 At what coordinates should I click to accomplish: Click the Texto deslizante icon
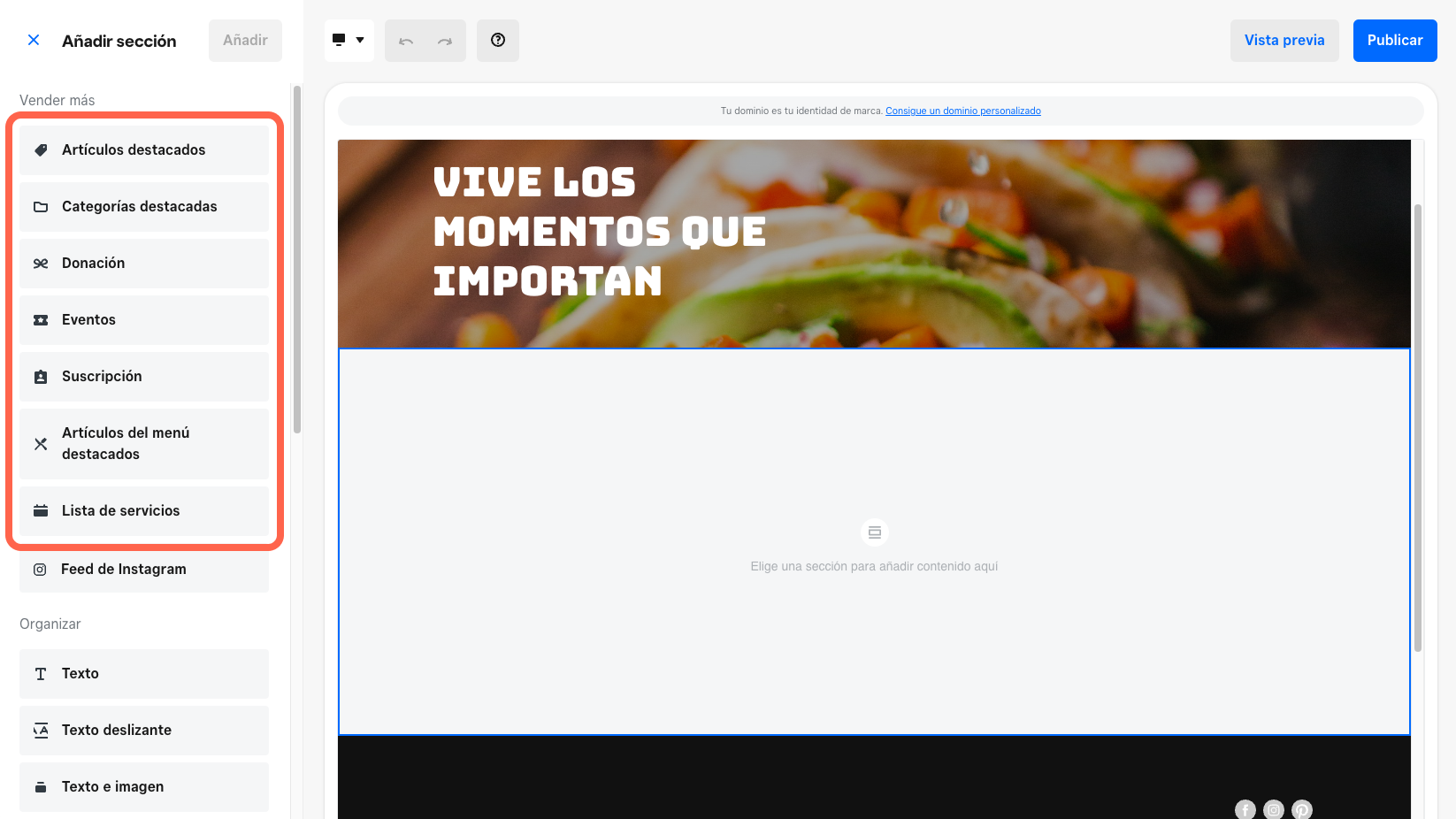coord(41,731)
